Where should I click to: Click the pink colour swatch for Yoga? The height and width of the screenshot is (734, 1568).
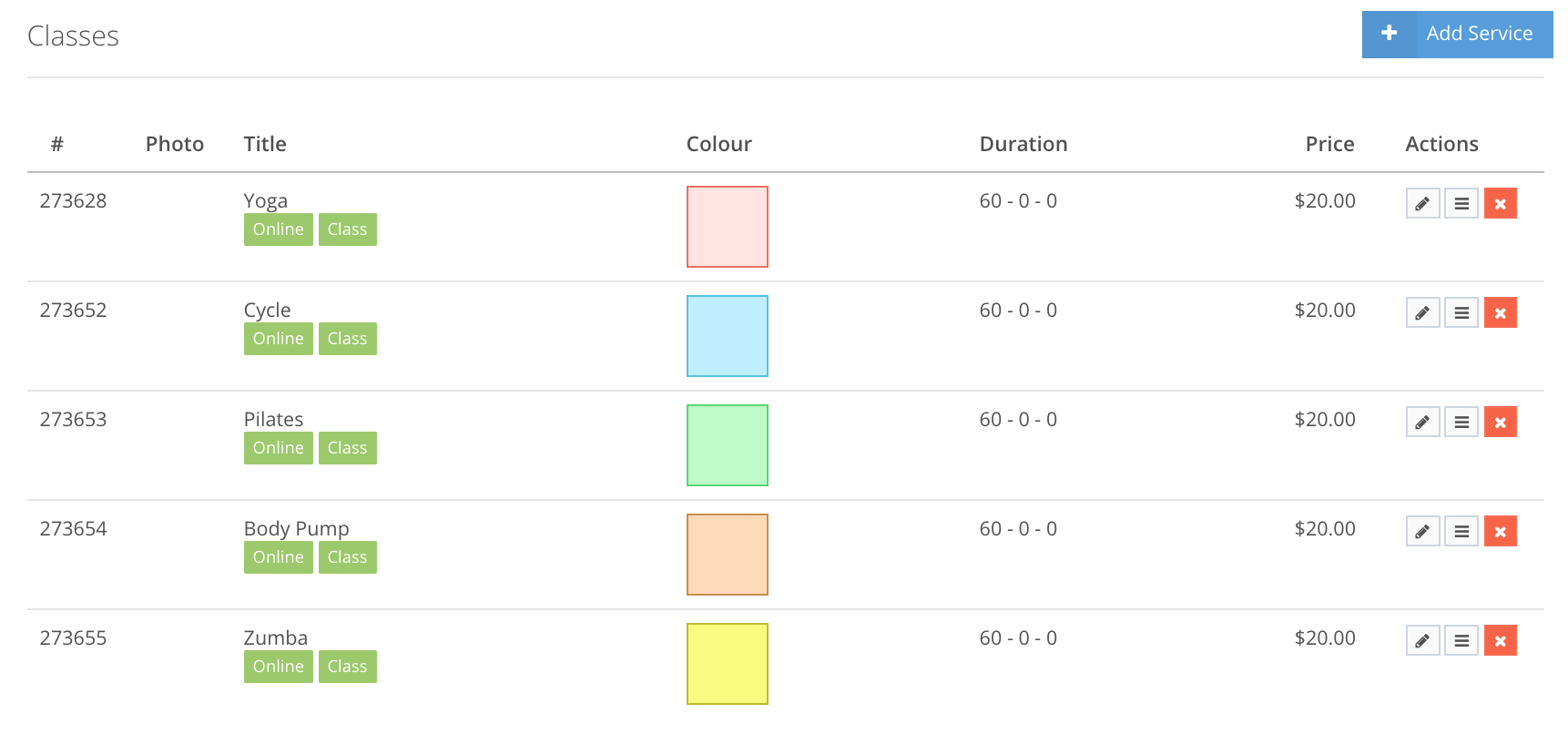(727, 226)
